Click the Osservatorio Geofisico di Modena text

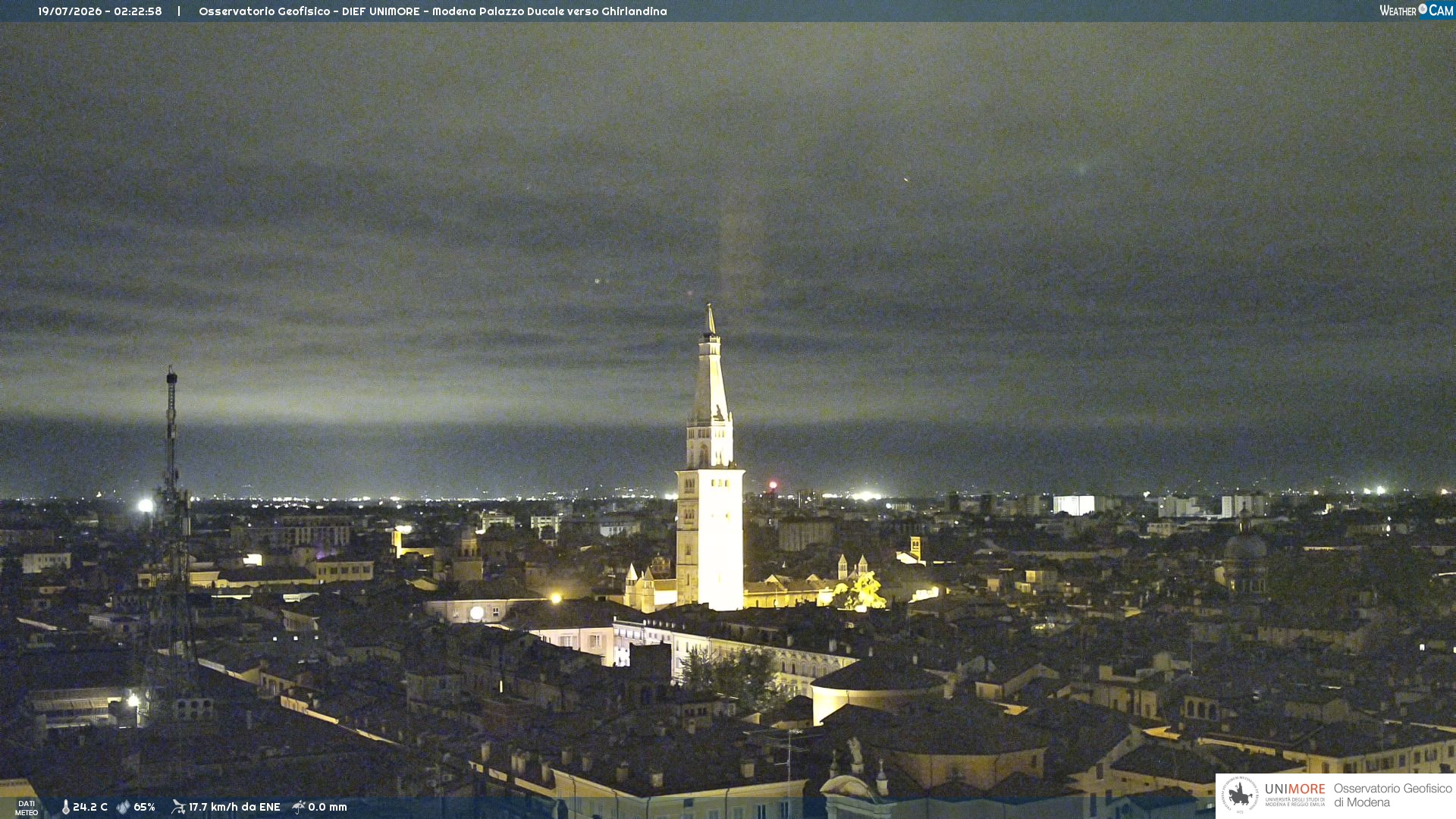click(1392, 795)
